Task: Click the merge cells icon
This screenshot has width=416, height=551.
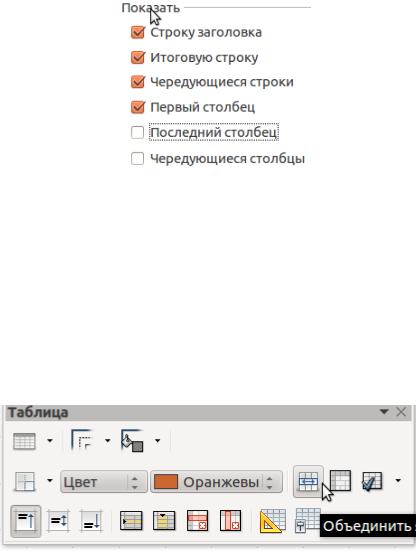Action: tap(308, 481)
